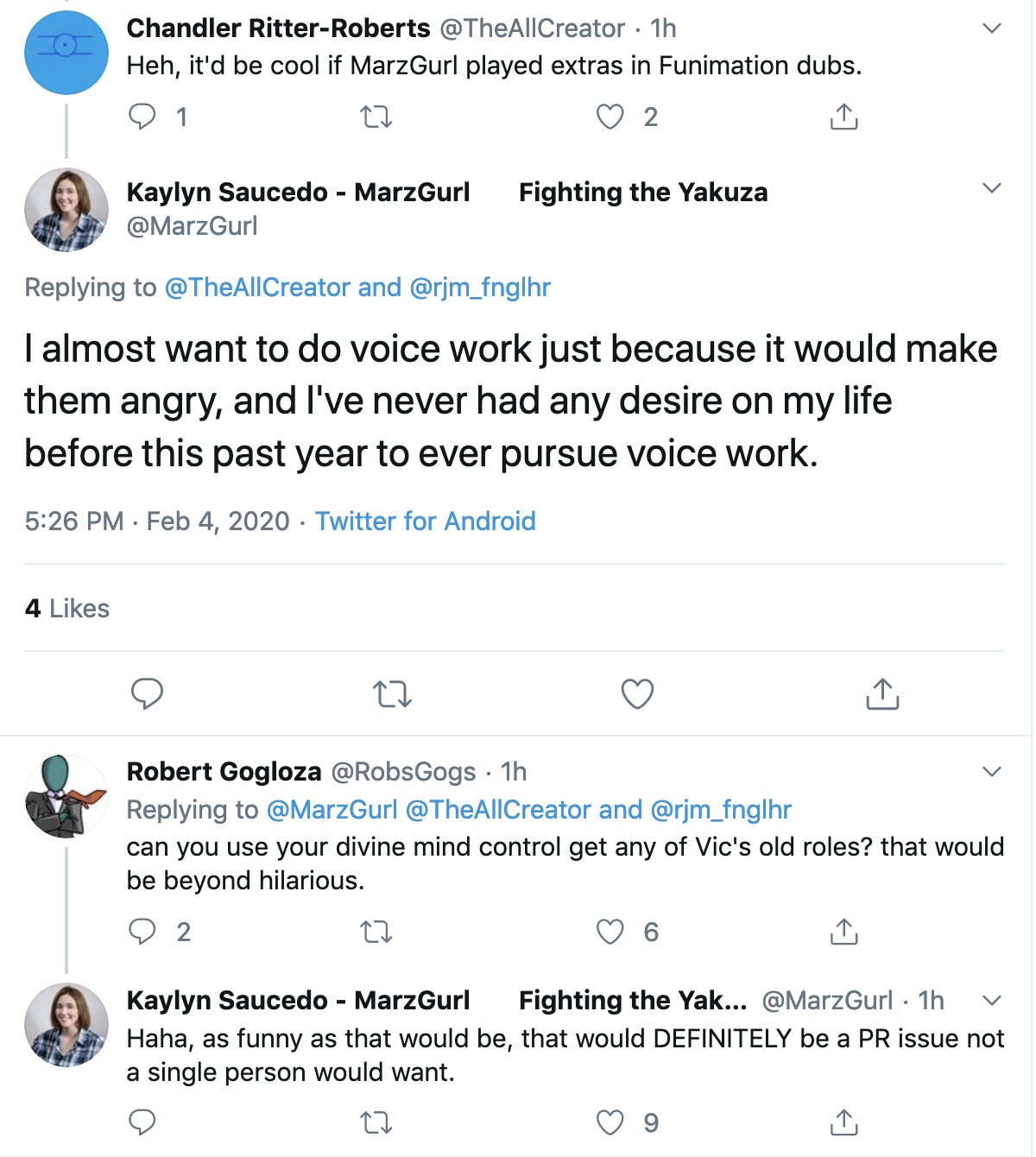
Task: Open chevron menu on Chandler's tweet
Action: click(992, 28)
